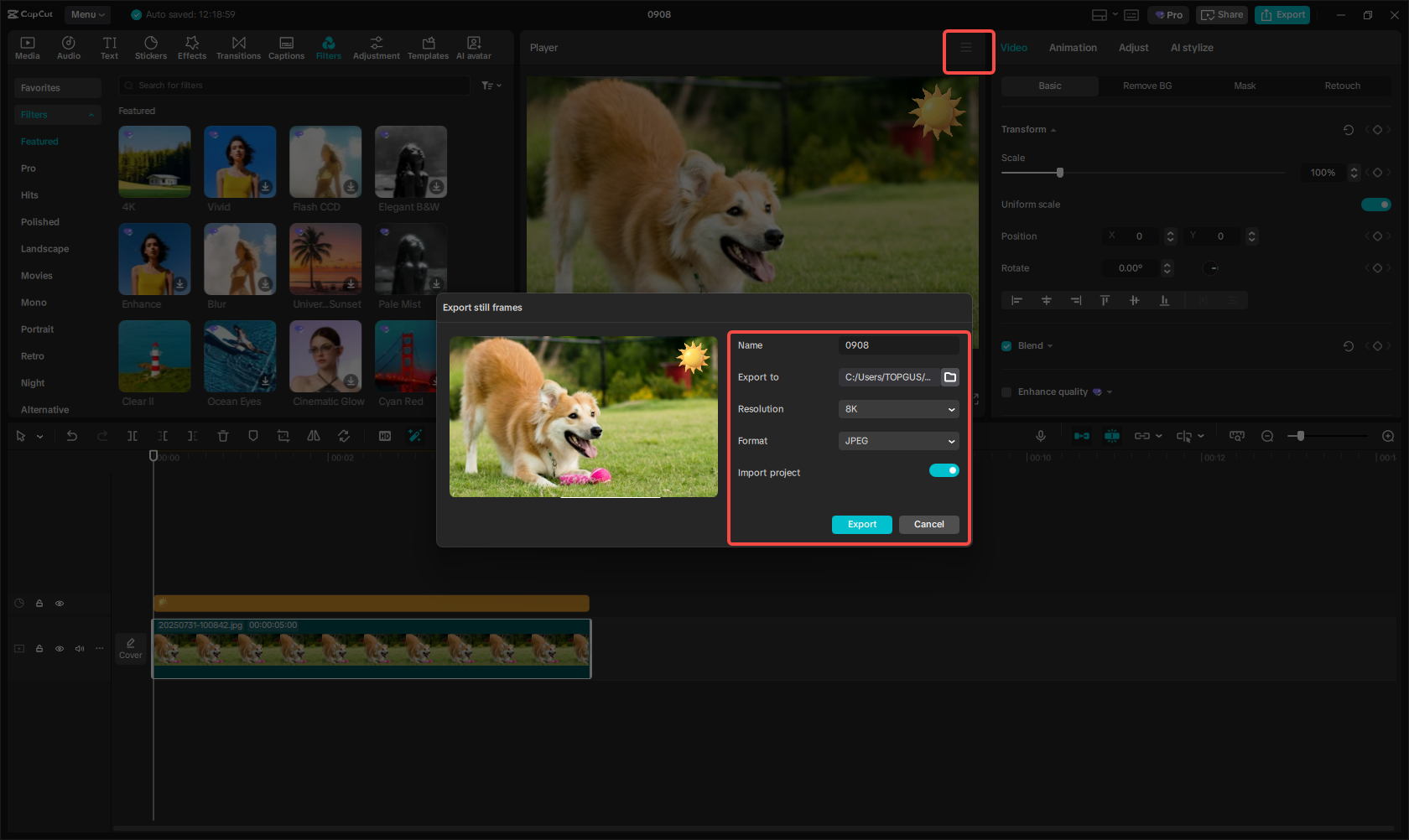
Task: Activate the magnetic timeline snapping icon
Action: coord(1112,436)
